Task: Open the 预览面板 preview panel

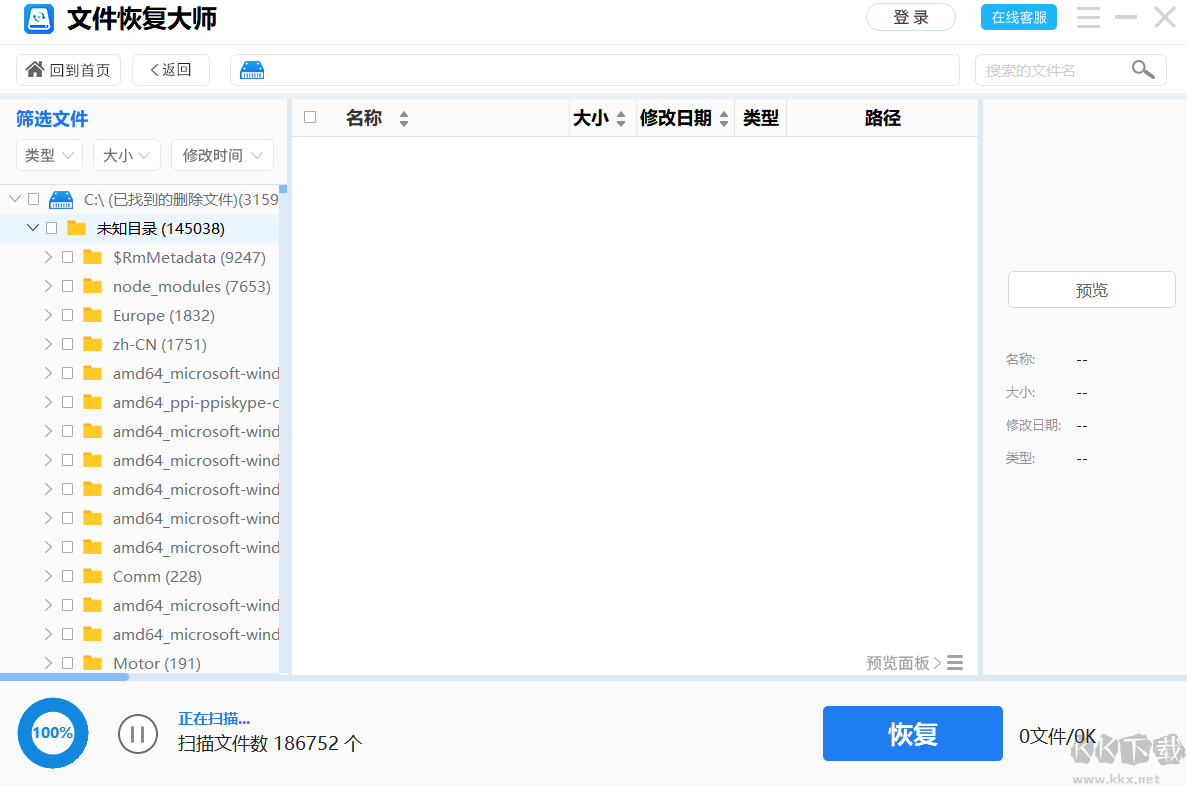Action: [x=898, y=662]
